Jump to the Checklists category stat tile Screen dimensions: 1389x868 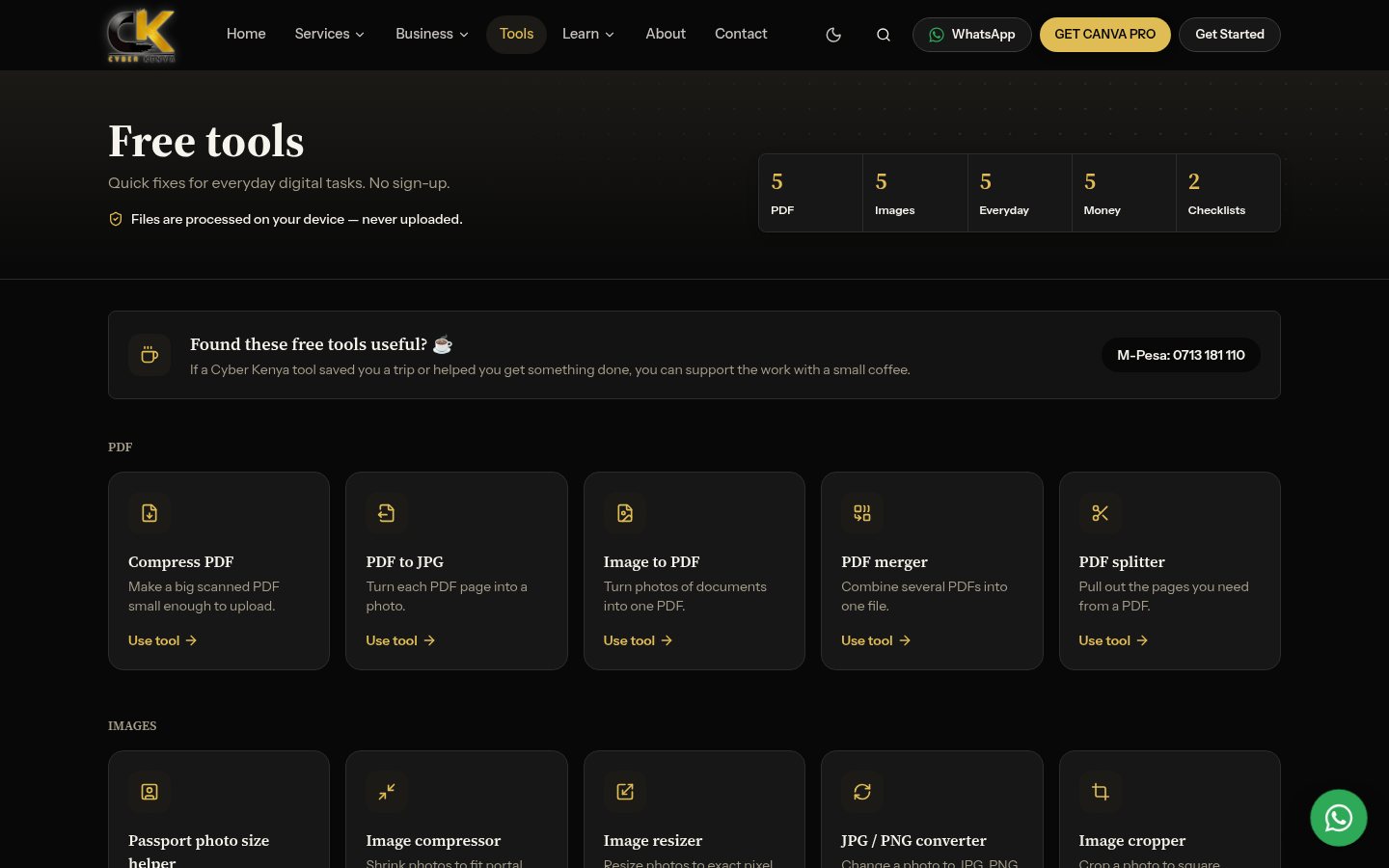tap(1228, 193)
